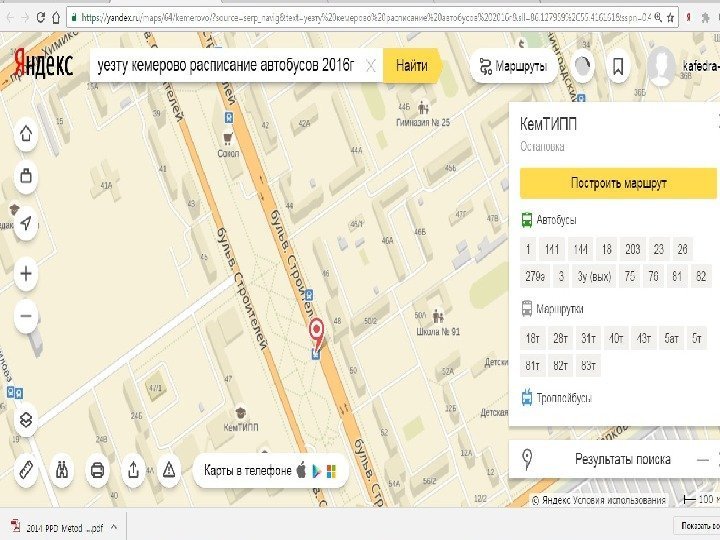The image size is (720, 540).
Task: Select minibus route 28т
Action: (x=560, y=338)
